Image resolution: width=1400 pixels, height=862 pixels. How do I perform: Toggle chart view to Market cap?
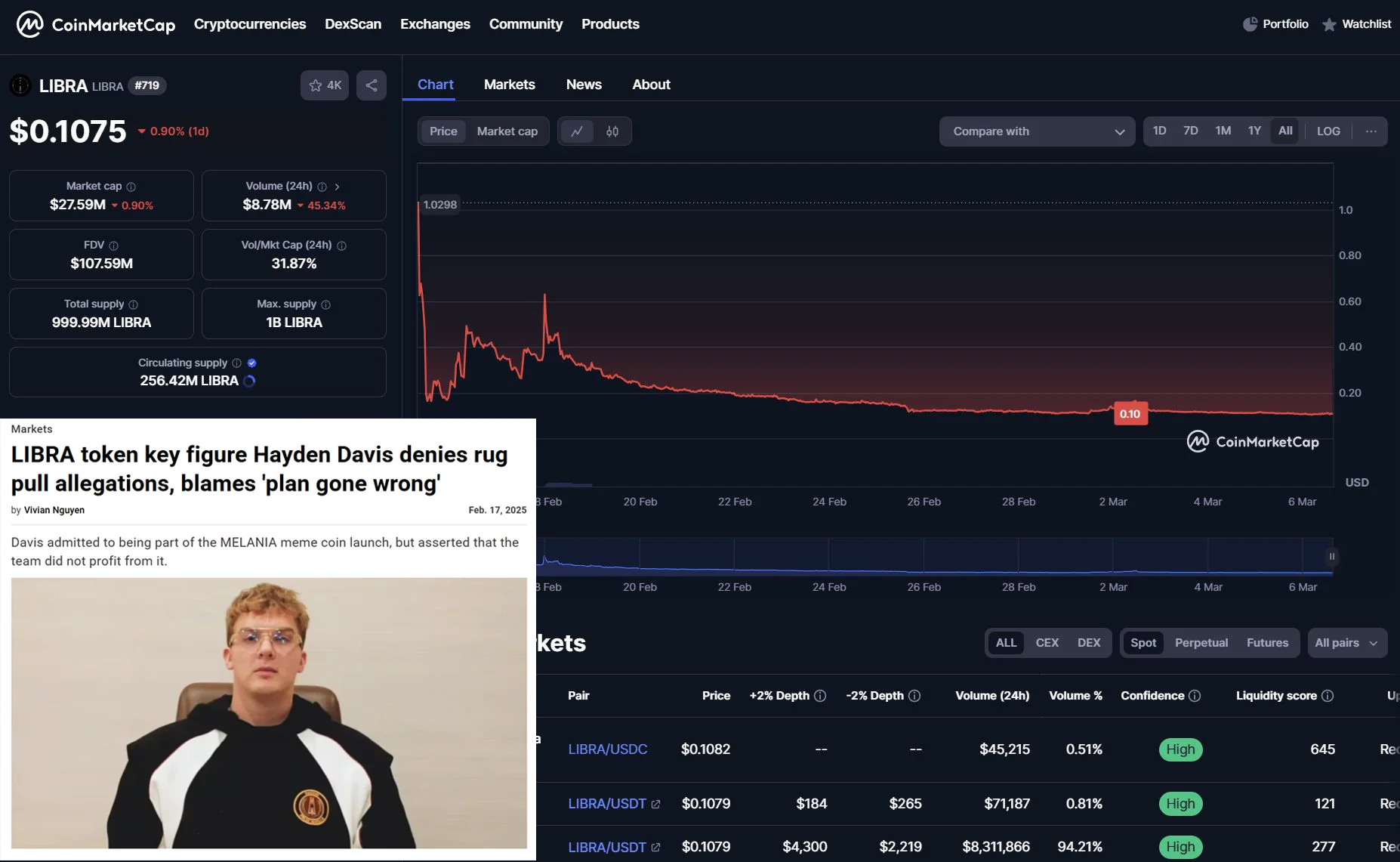[507, 131]
